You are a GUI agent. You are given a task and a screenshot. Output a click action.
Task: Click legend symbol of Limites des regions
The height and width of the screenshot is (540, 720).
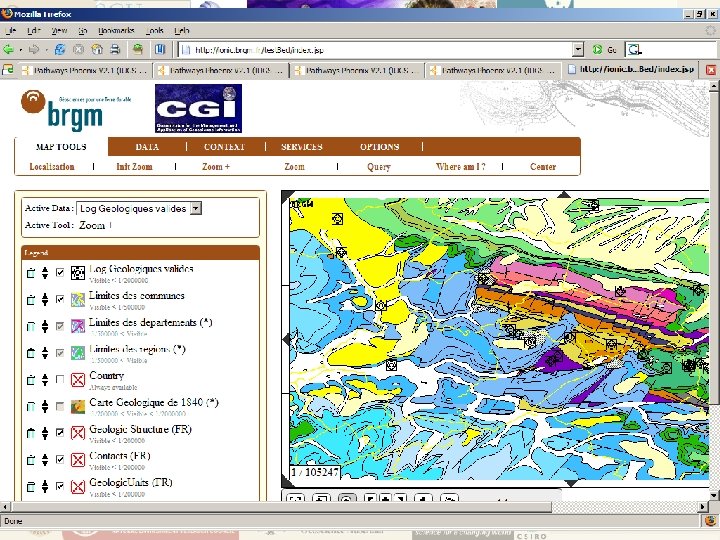click(78, 353)
